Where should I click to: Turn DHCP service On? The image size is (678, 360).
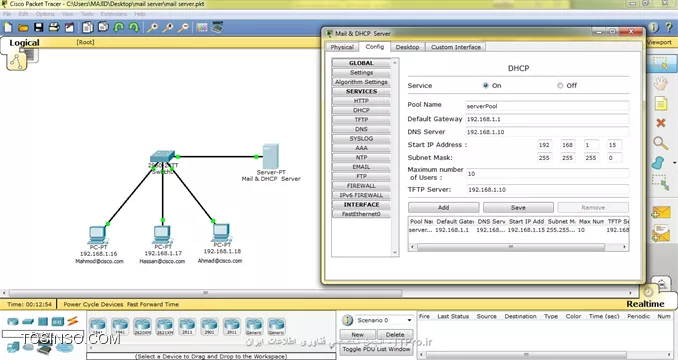point(486,86)
